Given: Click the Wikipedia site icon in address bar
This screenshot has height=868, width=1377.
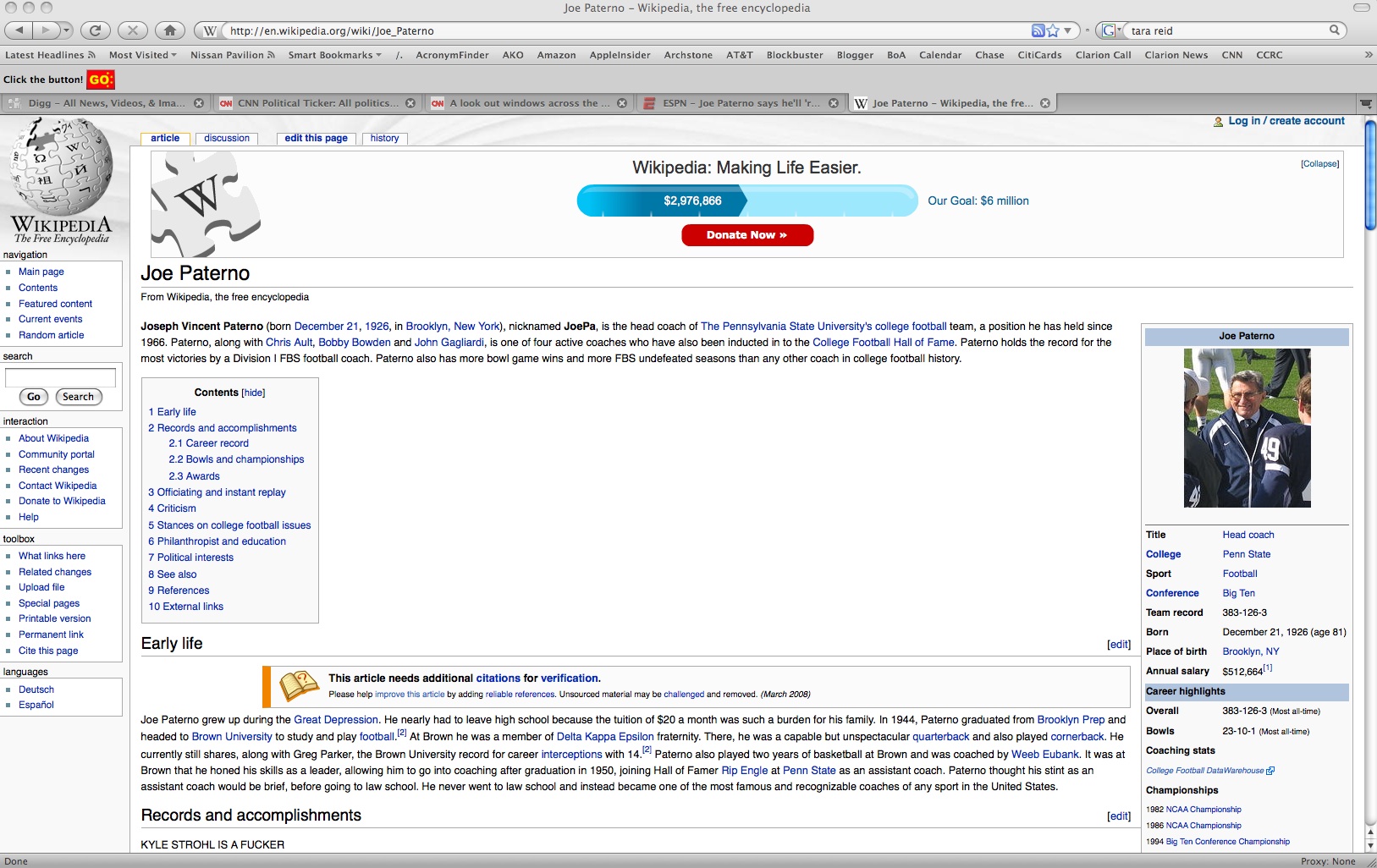Looking at the screenshot, I should pyautogui.click(x=210, y=30).
